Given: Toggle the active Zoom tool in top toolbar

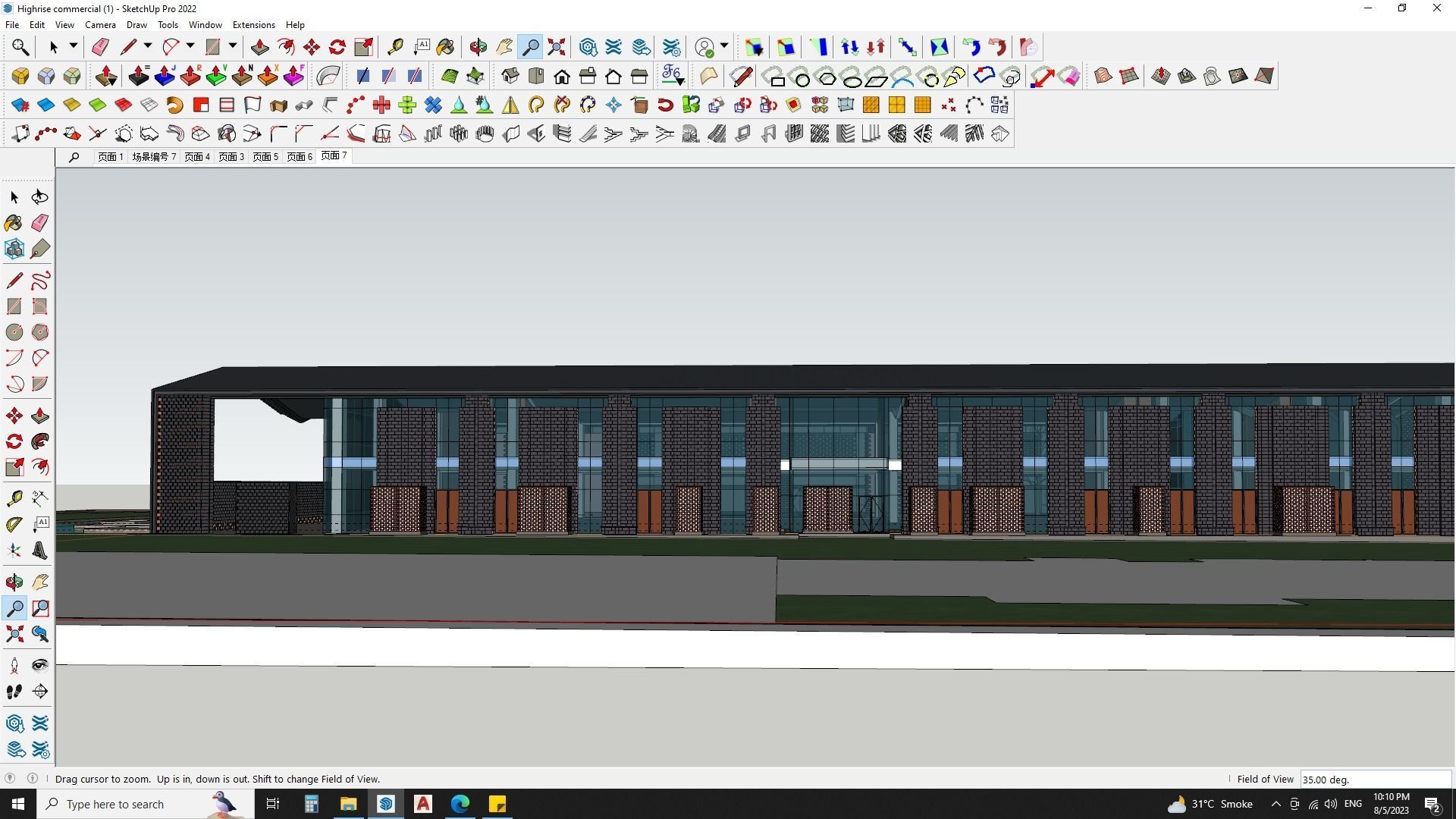Looking at the screenshot, I should click(530, 47).
